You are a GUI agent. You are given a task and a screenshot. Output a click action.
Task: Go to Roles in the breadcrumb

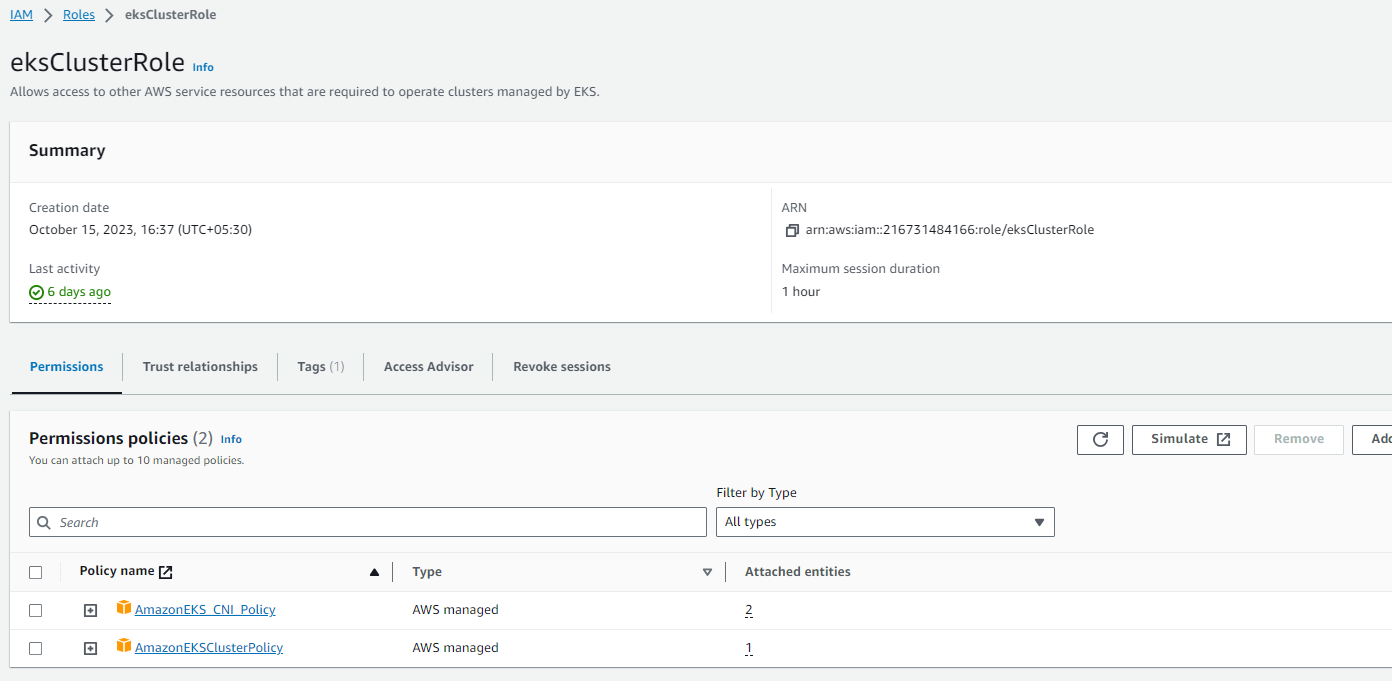[79, 15]
